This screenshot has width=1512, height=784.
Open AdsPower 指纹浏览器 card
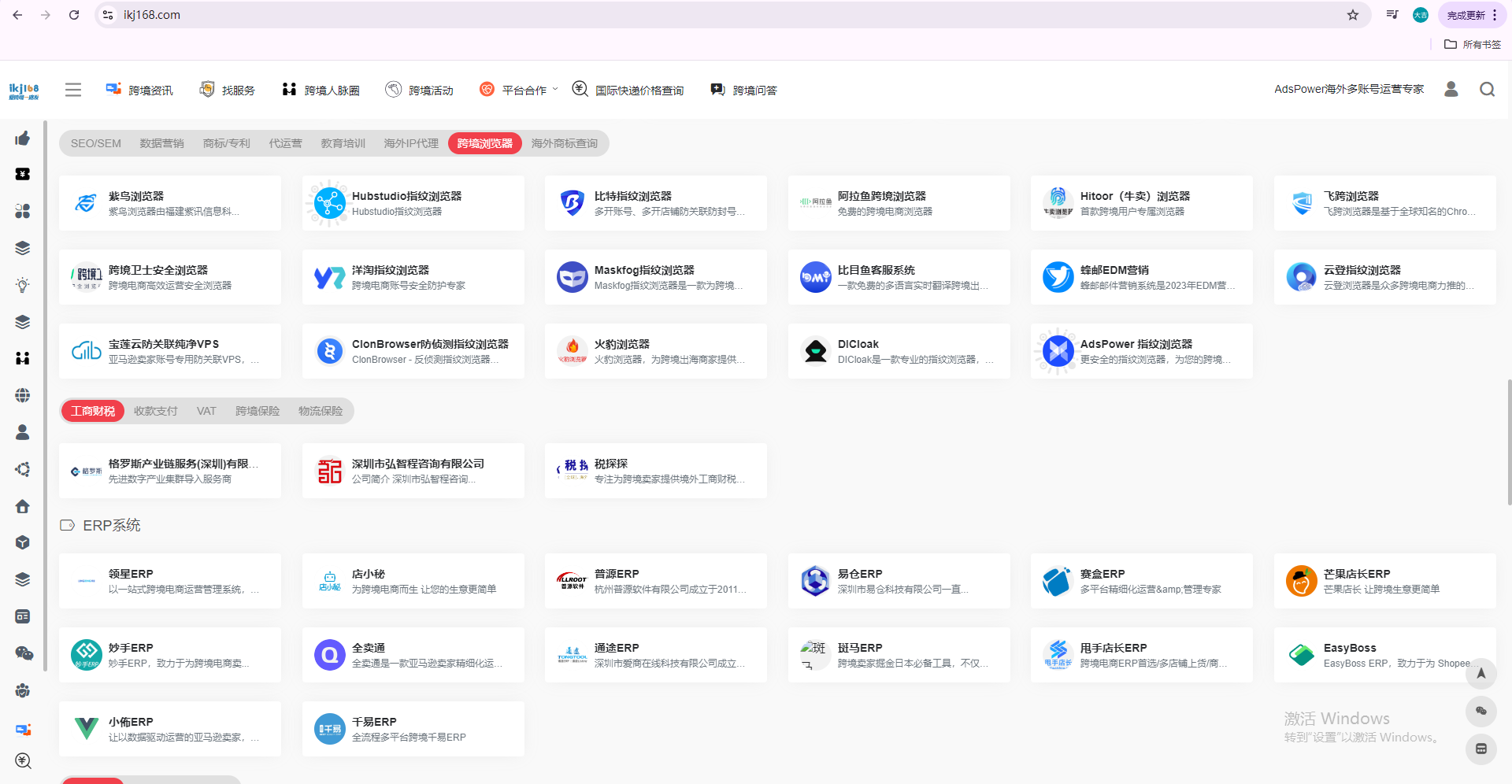click(x=1141, y=351)
